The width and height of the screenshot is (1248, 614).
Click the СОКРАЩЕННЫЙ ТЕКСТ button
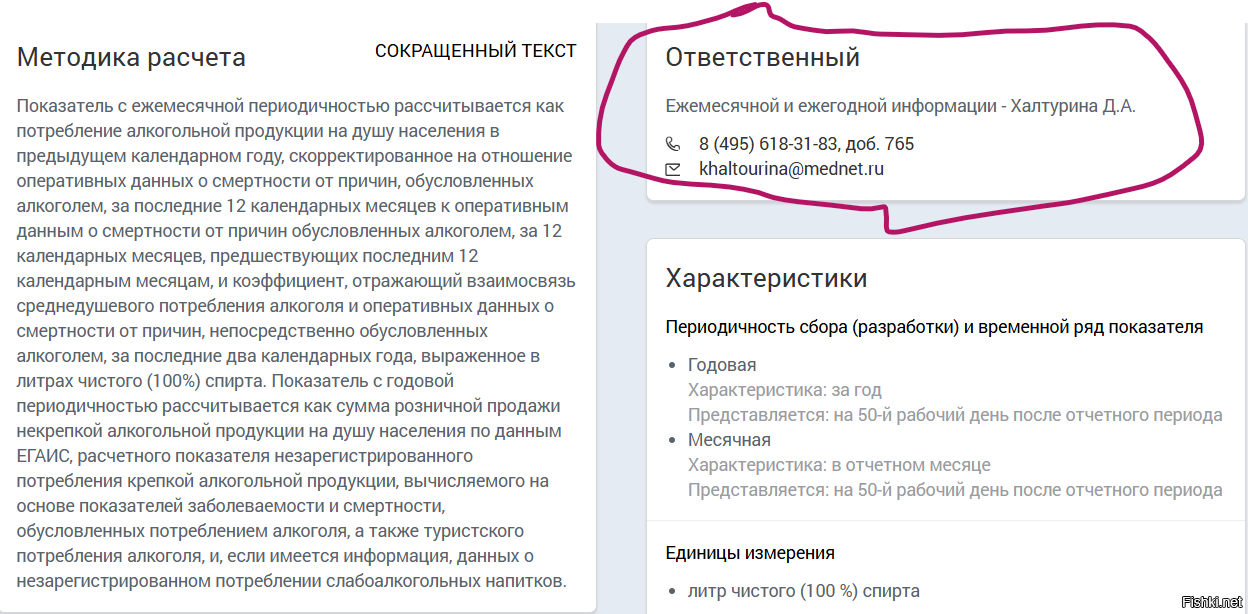(475, 51)
